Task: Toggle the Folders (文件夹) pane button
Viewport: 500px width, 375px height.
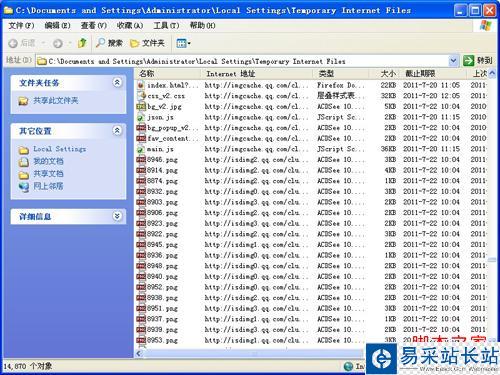Action: tap(147, 43)
